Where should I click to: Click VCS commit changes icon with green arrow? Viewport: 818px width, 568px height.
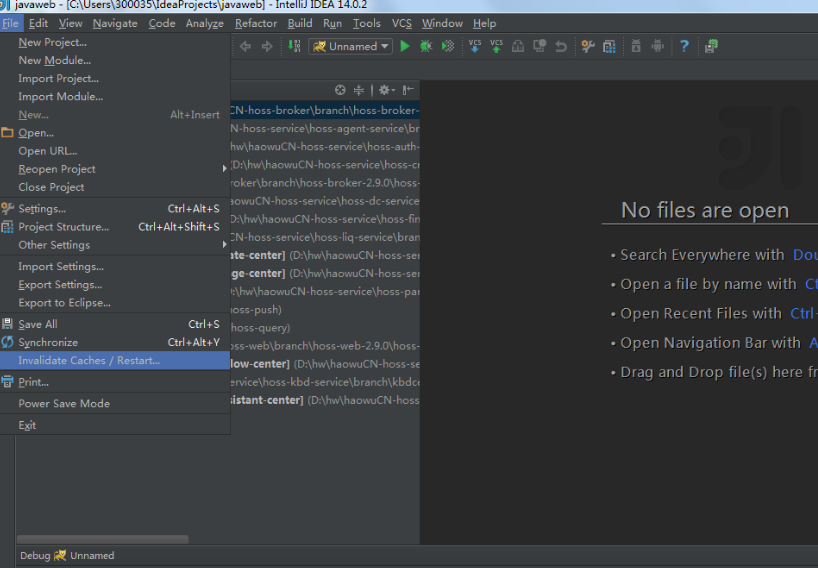click(496, 46)
